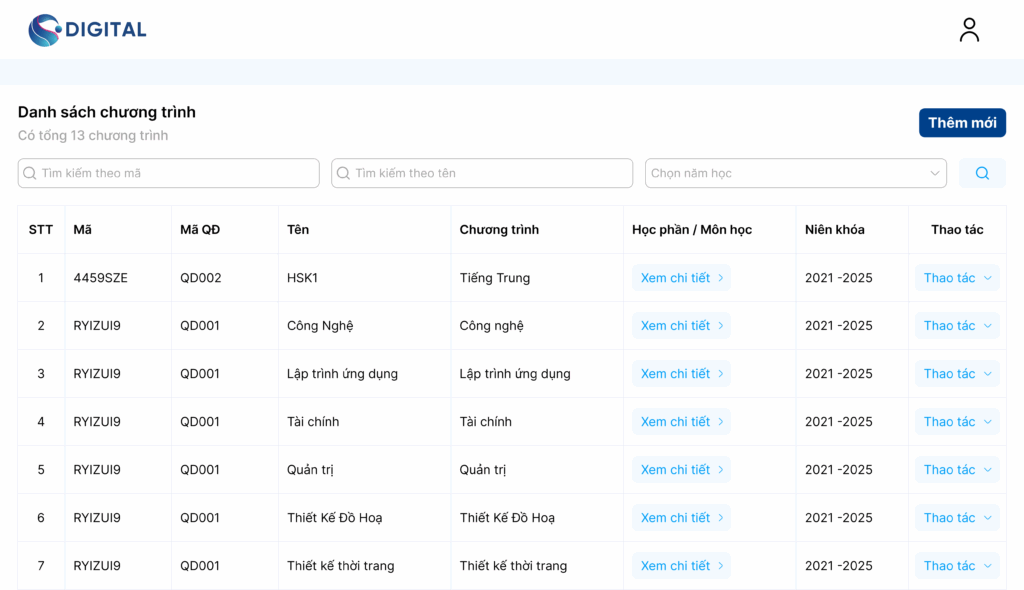The width and height of the screenshot is (1024, 590).
Task: Click the Thêm mới button
Action: (x=962, y=123)
